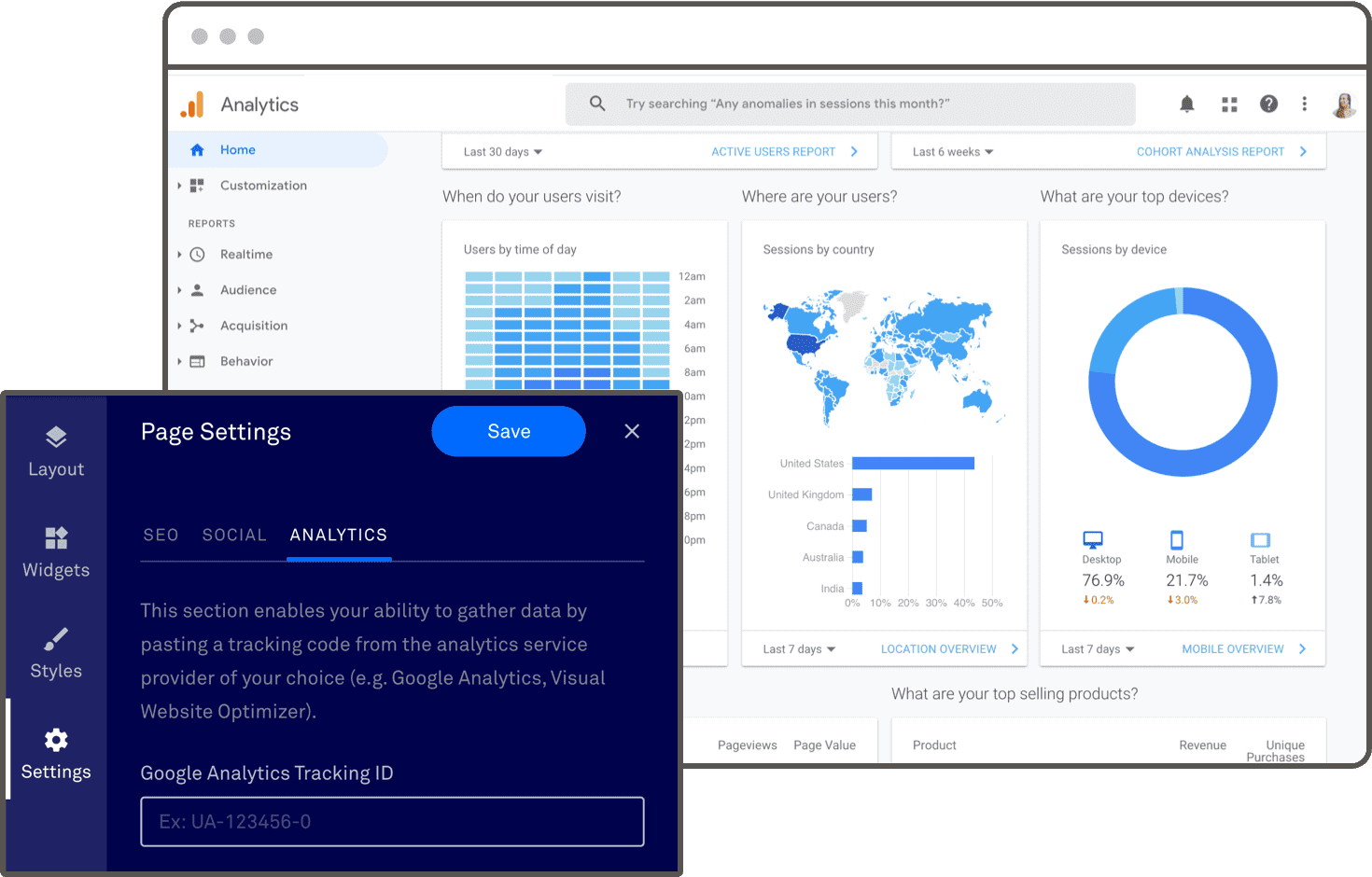Switch to the SEO tab

point(161,535)
